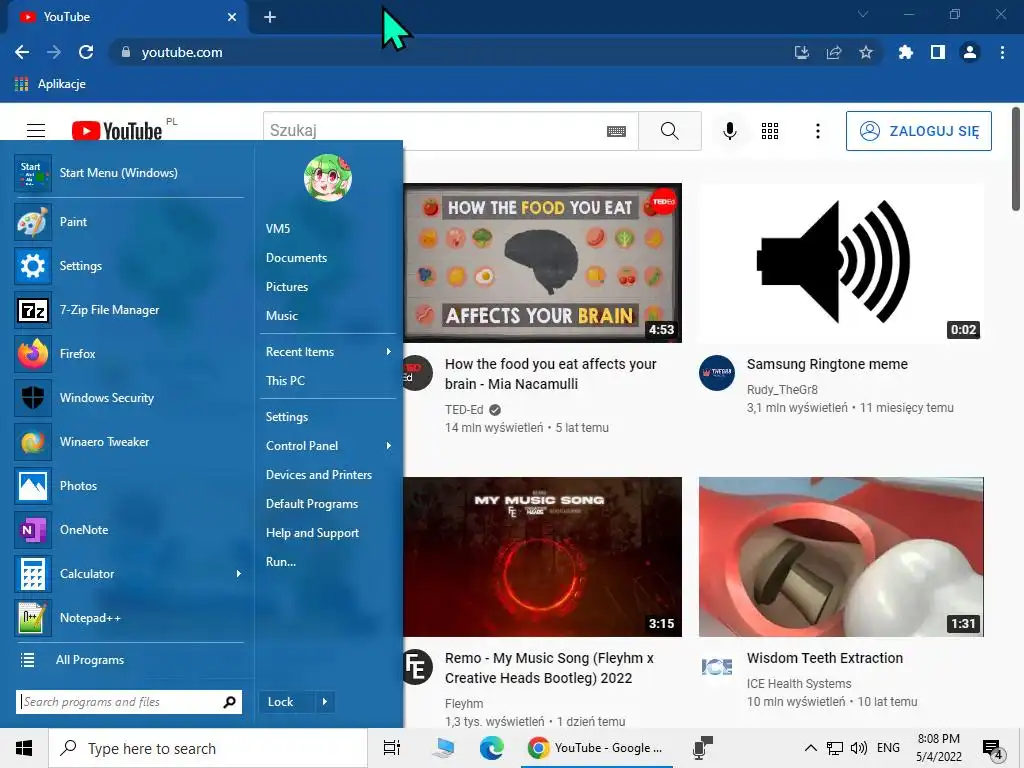Open Task View on taskbar

pyautogui.click(x=392, y=748)
